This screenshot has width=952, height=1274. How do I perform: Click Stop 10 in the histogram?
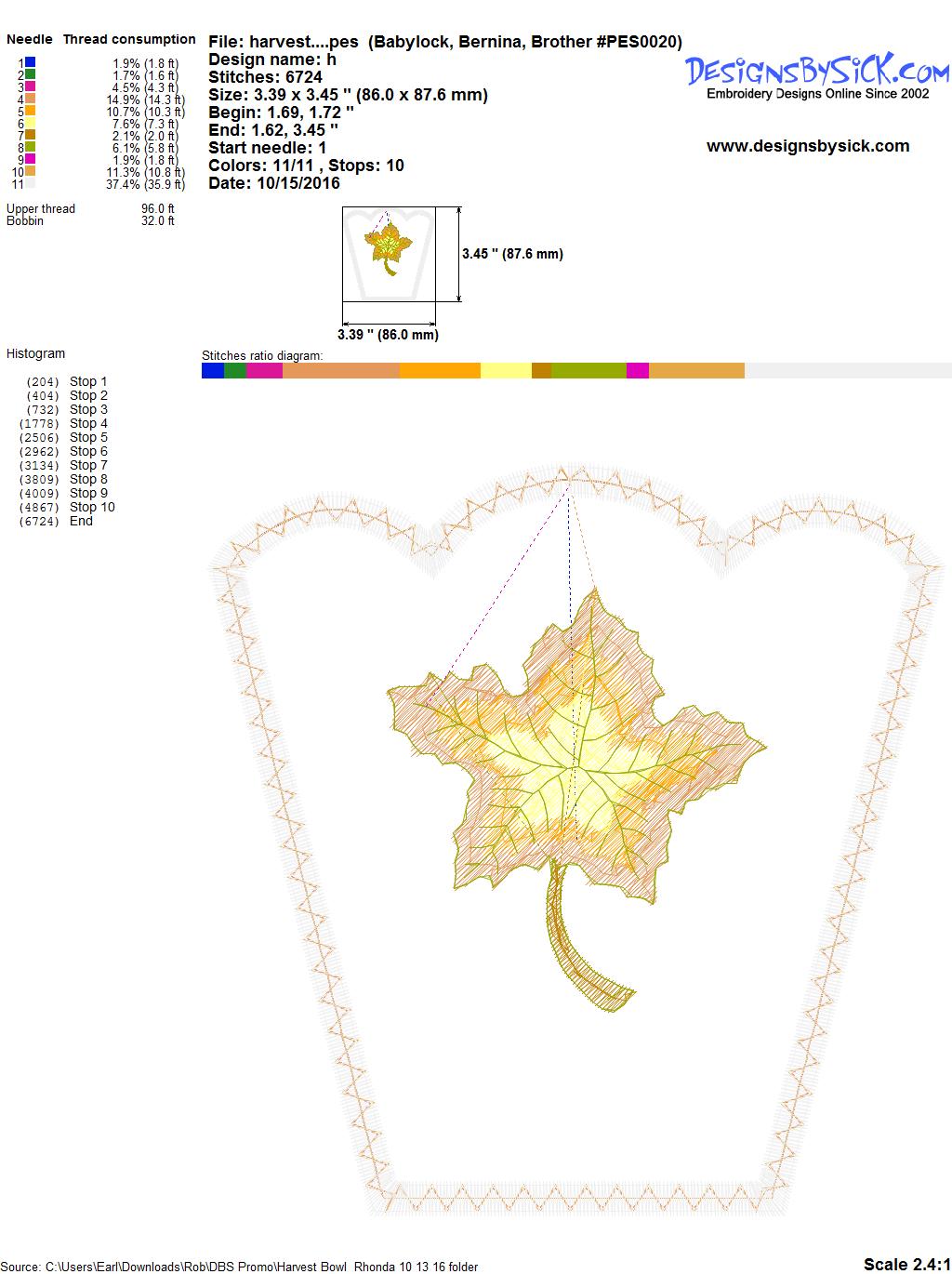92,507
